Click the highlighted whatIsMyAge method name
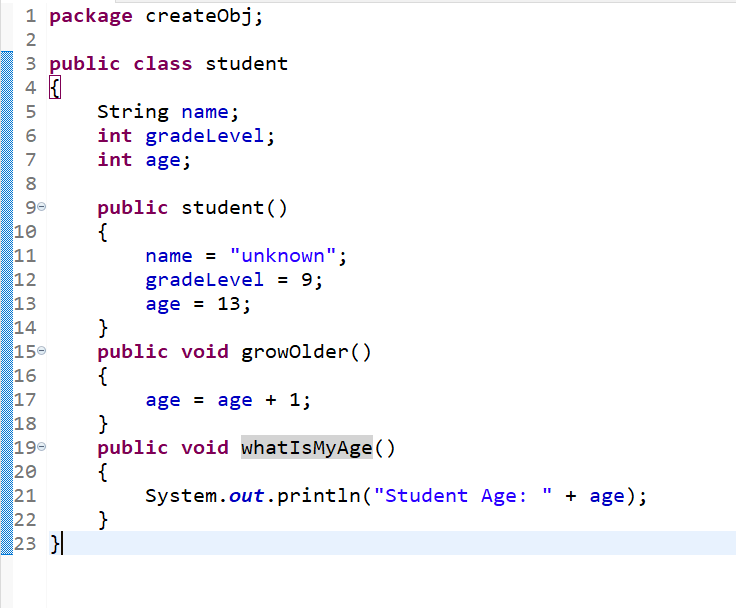The height and width of the screenshot is (608, 736). (x=306, y=447)
